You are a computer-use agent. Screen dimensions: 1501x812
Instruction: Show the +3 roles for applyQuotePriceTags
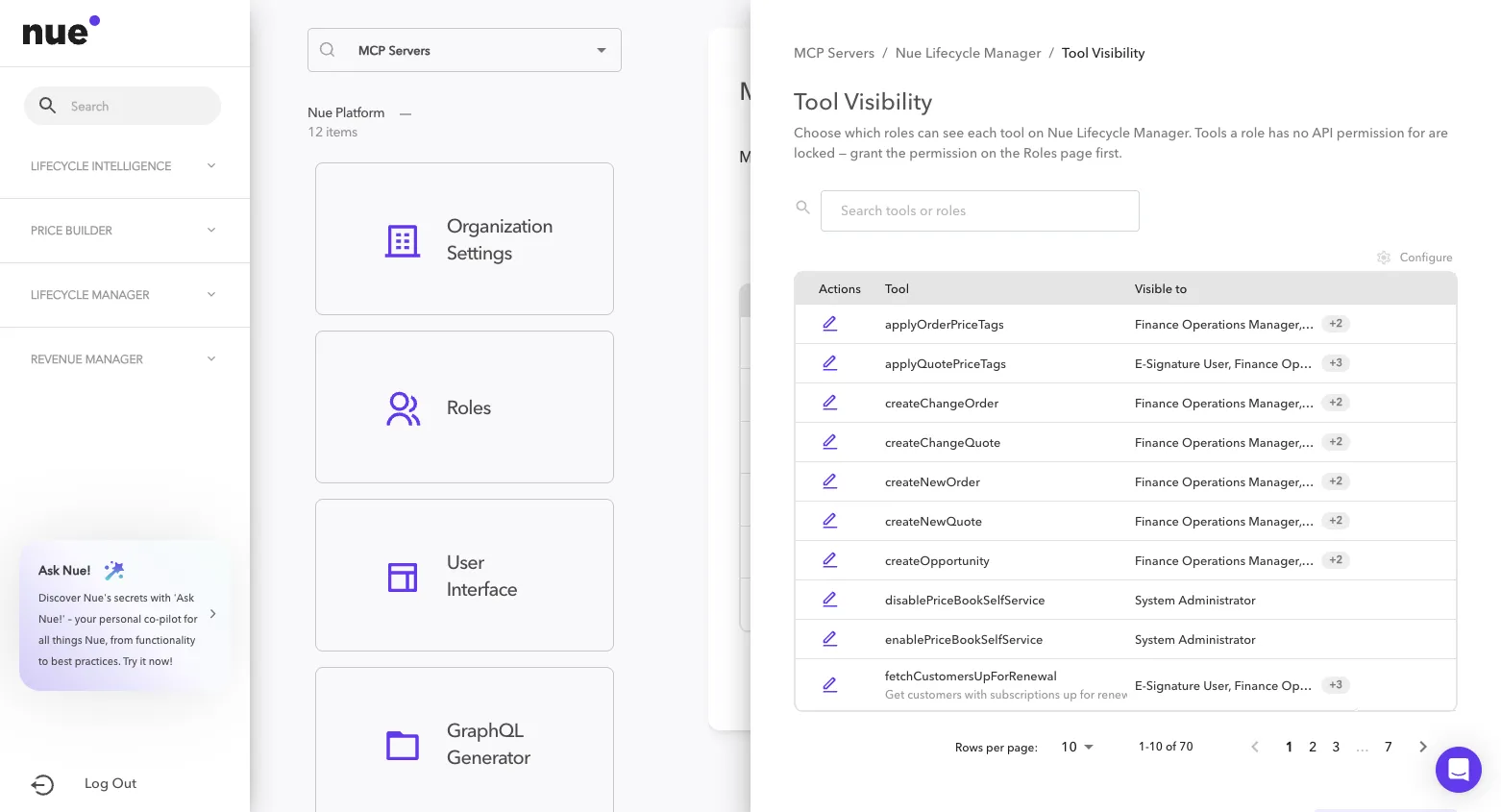1336,363
